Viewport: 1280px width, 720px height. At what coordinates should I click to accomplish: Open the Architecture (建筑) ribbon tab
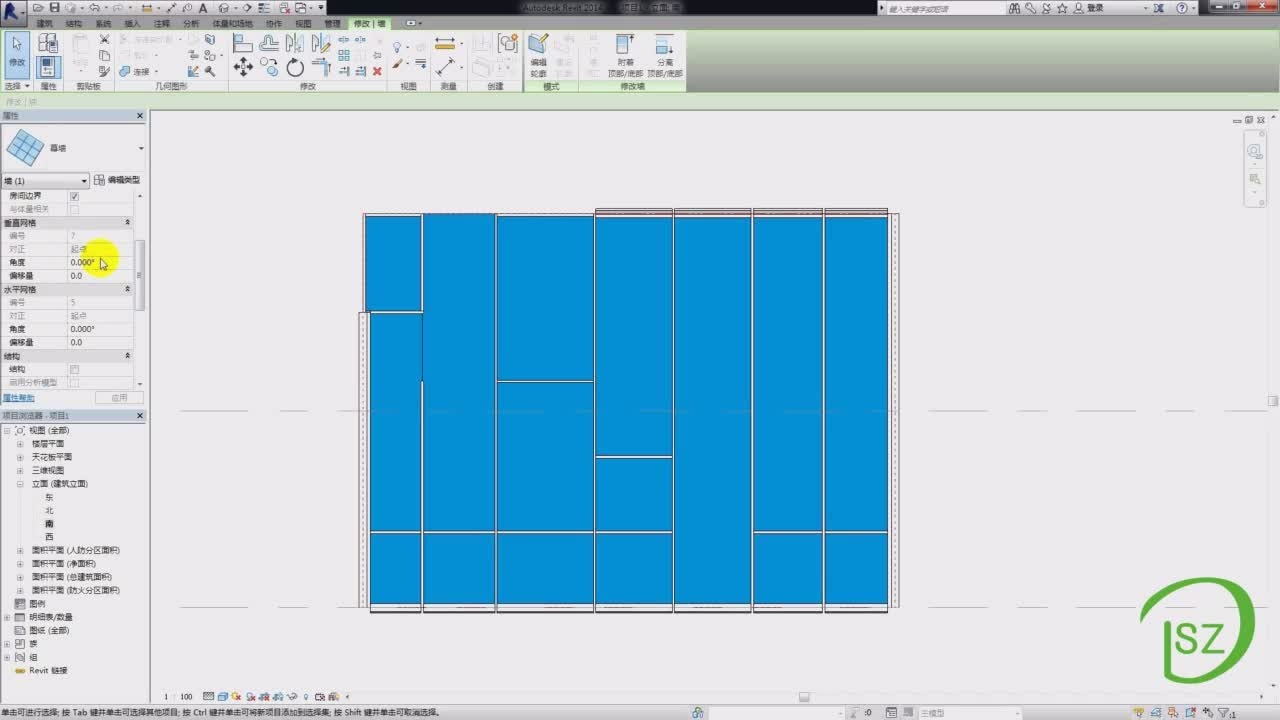(44, 23)
